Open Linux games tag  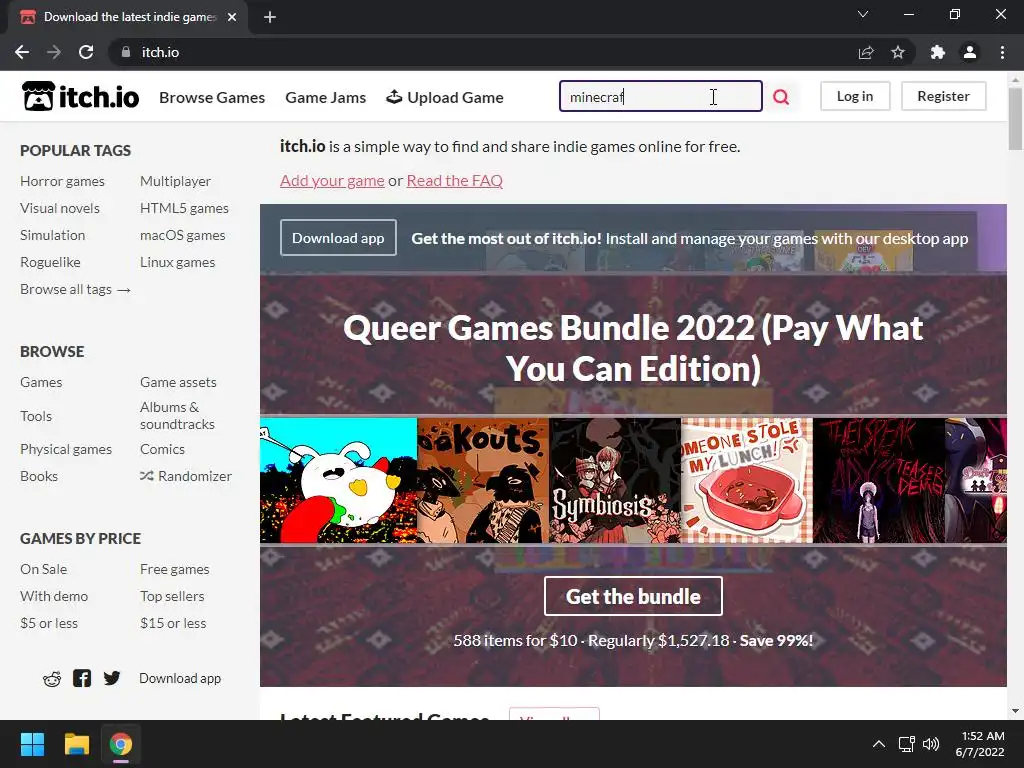(178, 262)
